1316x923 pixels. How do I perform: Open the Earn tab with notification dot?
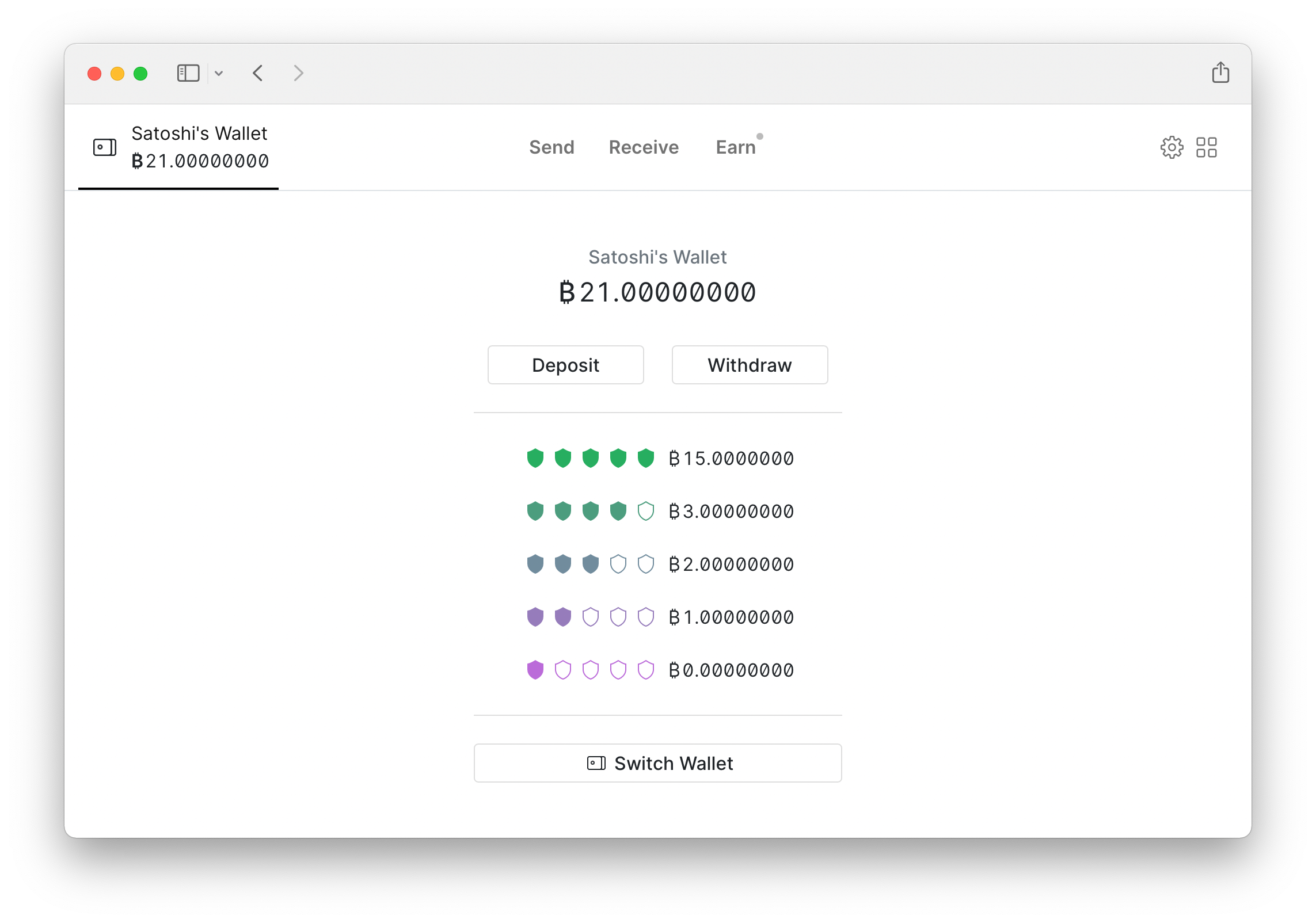(x=736, y=147)
